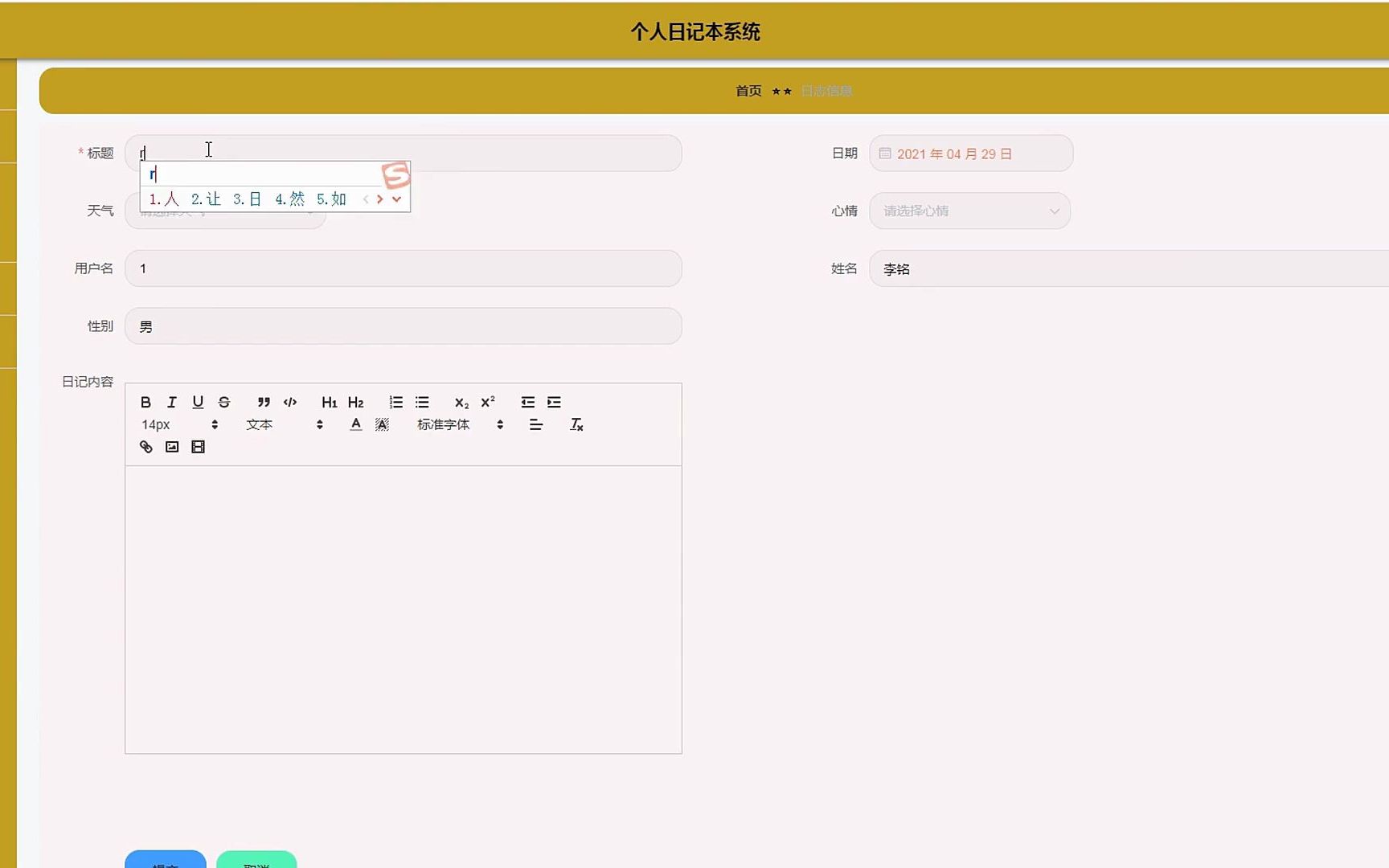1389x868 pixels.
Task: Apply superscript formatting
Action: tap(488, 402)
